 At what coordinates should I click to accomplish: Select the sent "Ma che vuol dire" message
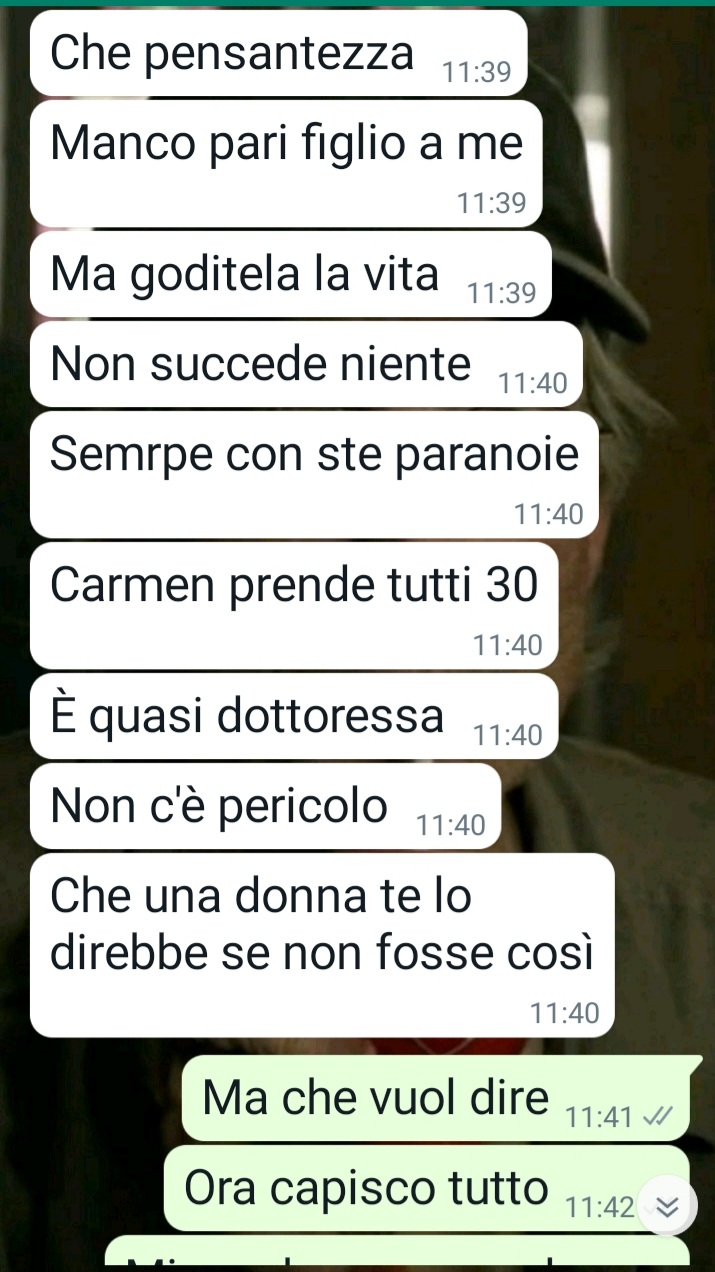pyautogui.click(x=436, y=1098)
